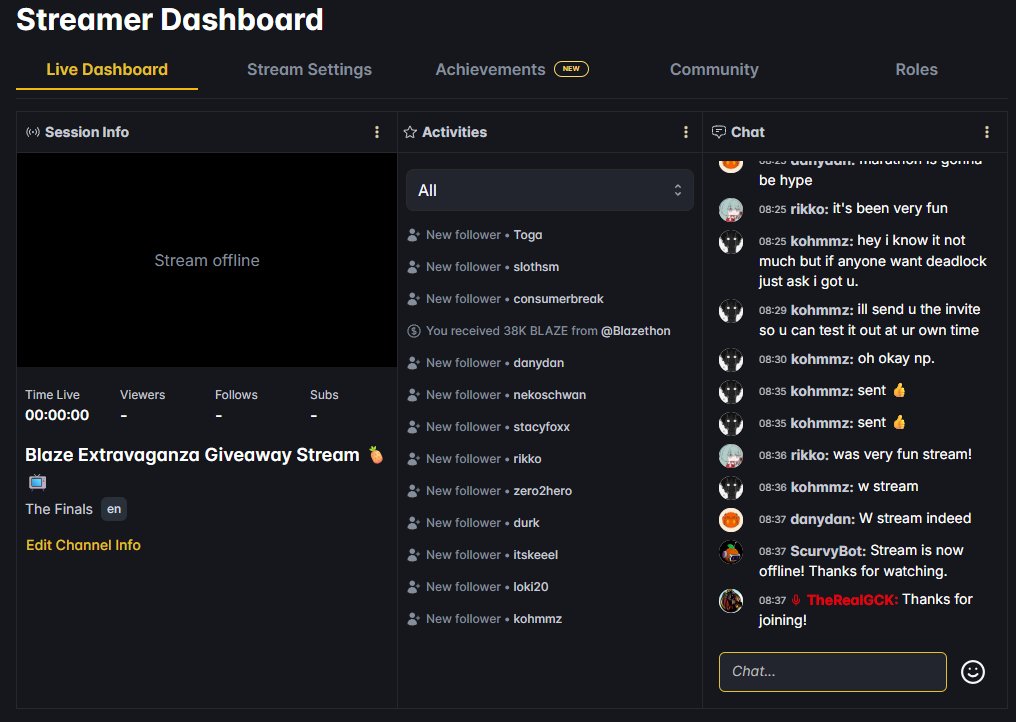
Task: Click rikko's avatar on 08:36 message
Action: coord(731,456)
